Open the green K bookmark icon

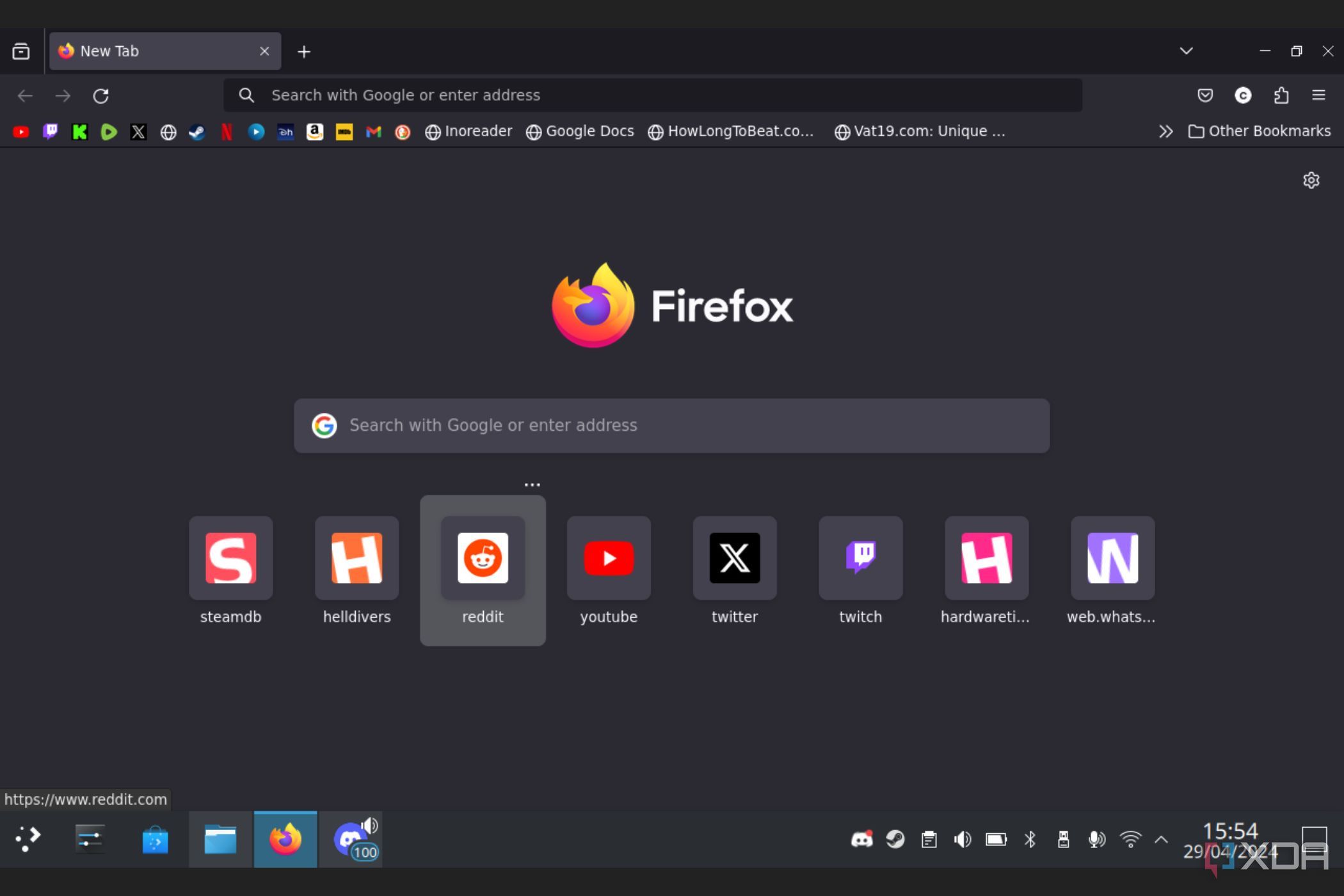(80, 132)
